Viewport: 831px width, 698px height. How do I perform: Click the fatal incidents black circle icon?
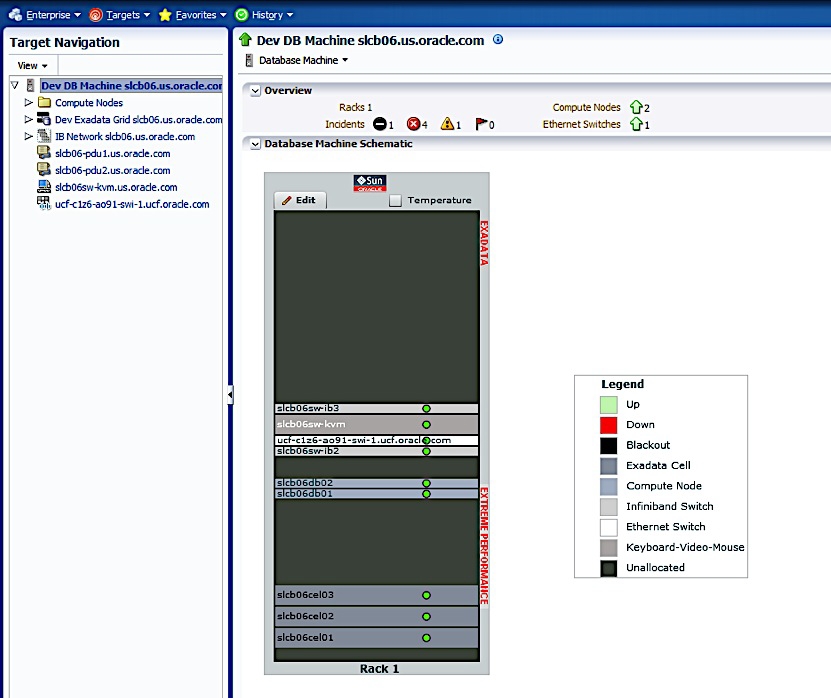pos(380,125)
